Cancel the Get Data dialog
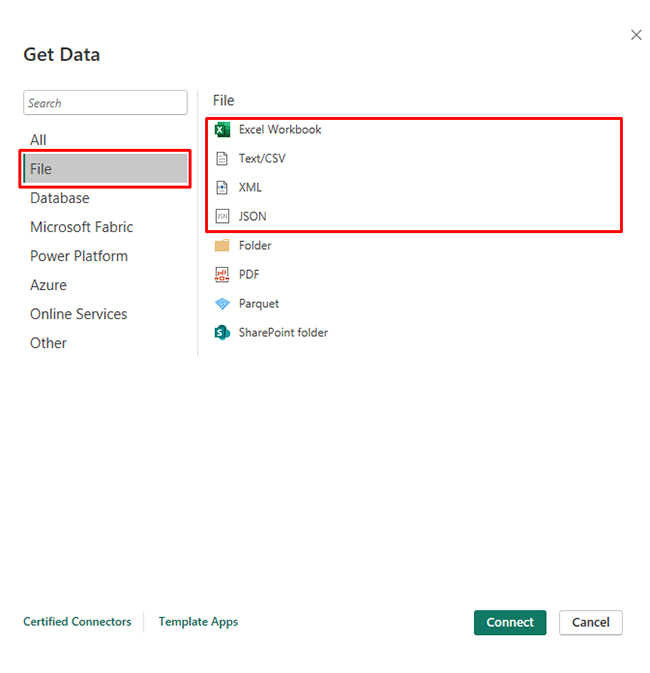 tap(591, 622)
